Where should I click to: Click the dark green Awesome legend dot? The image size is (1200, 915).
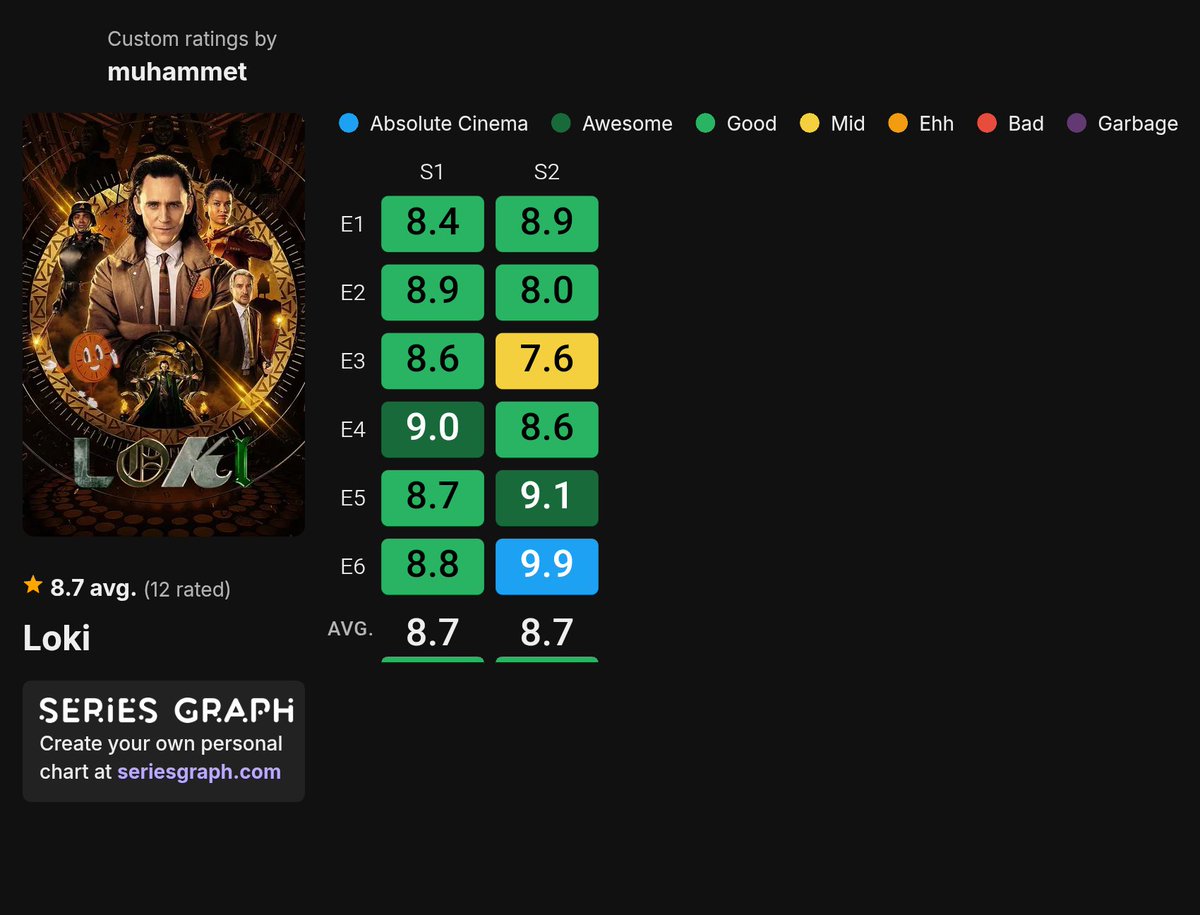[x=561, y=124]
